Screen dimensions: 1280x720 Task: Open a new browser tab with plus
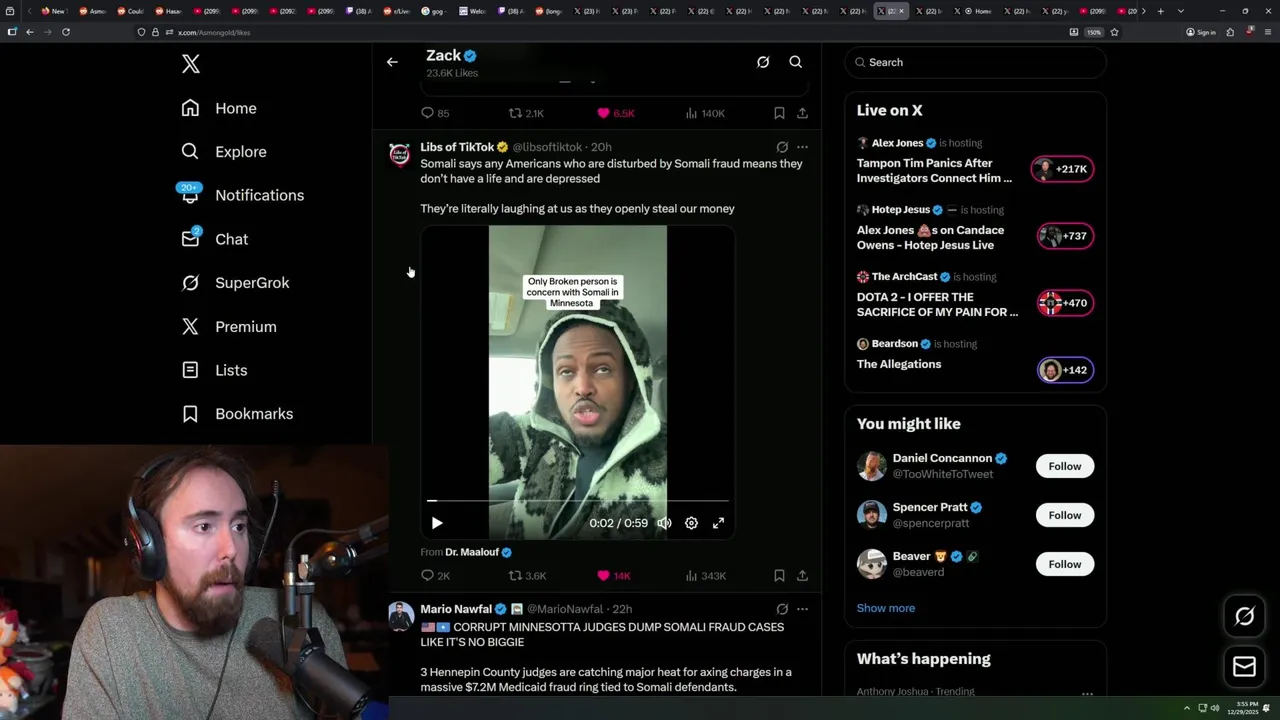pos(1160,11)
